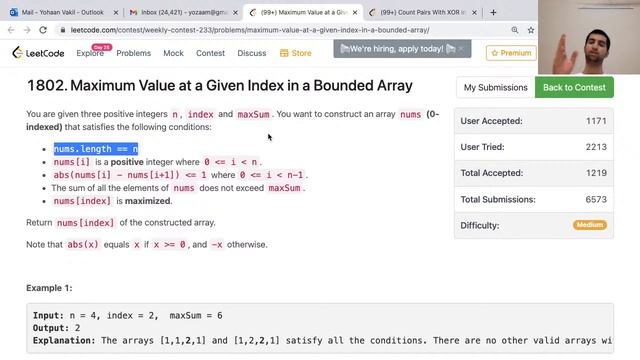This screenshot has width=640, height=360.
Task: Open the Explore menu item
Action: [90, 53]
